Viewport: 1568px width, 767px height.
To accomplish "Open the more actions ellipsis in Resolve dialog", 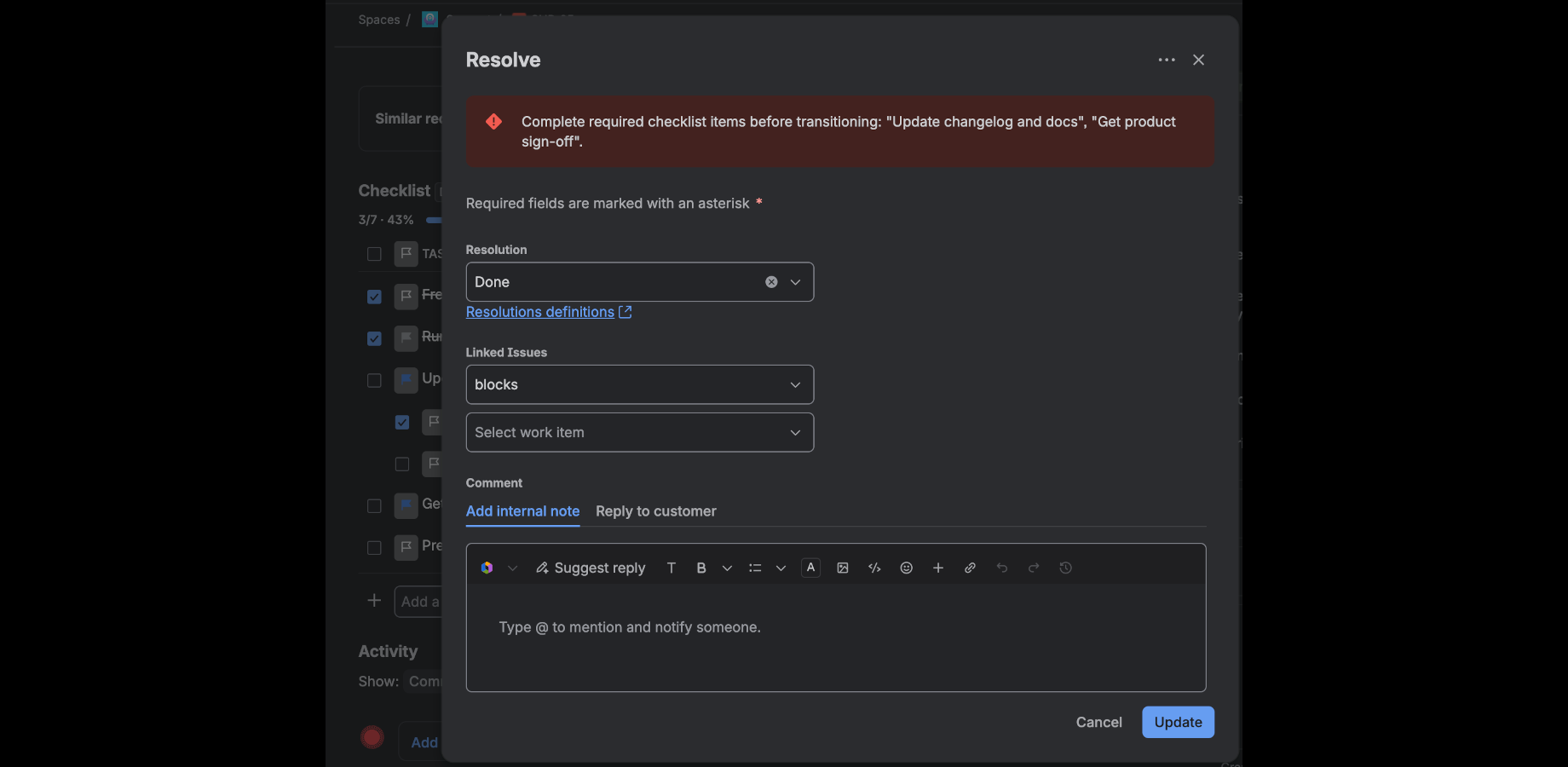I will coord(1167,60).
